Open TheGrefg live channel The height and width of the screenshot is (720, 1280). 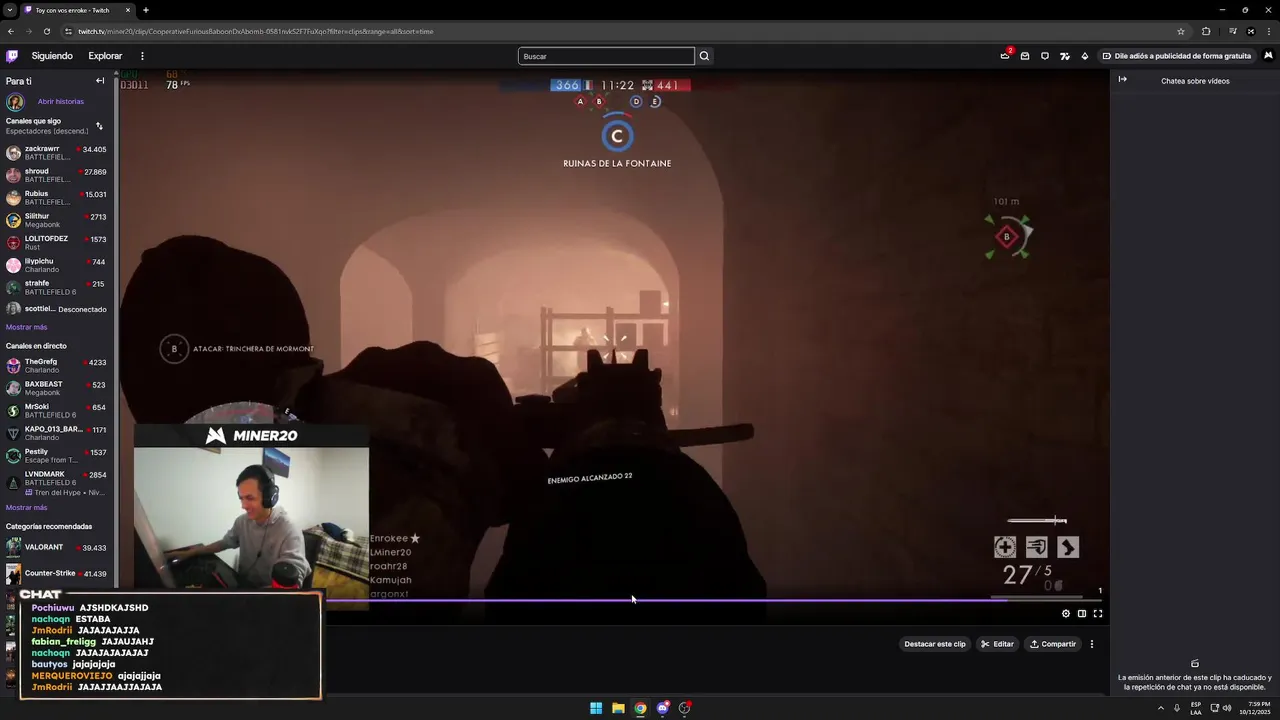pos(57,365)
